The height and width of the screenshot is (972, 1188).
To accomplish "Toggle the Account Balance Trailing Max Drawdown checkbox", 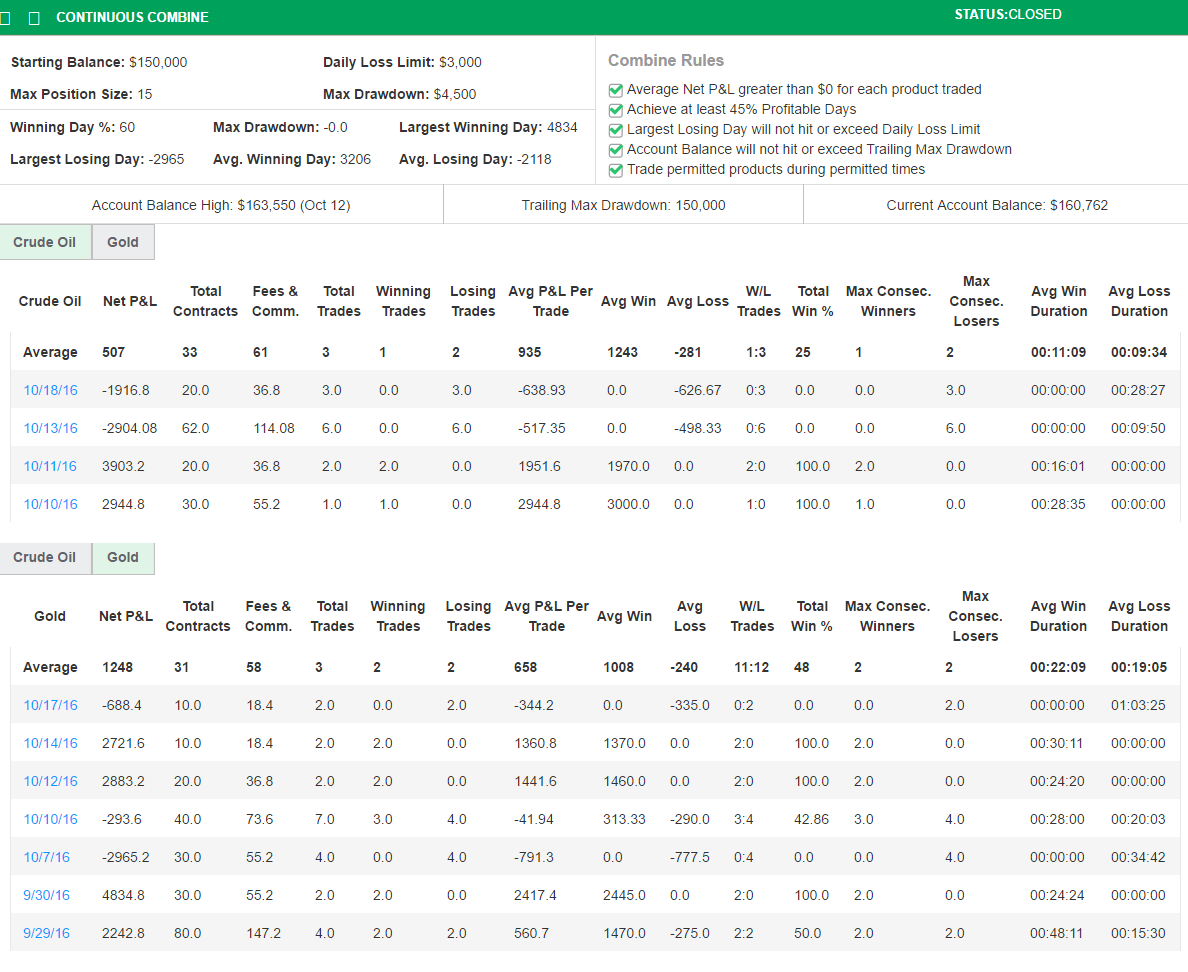I will pyautogui.click(x=615, y=150).
